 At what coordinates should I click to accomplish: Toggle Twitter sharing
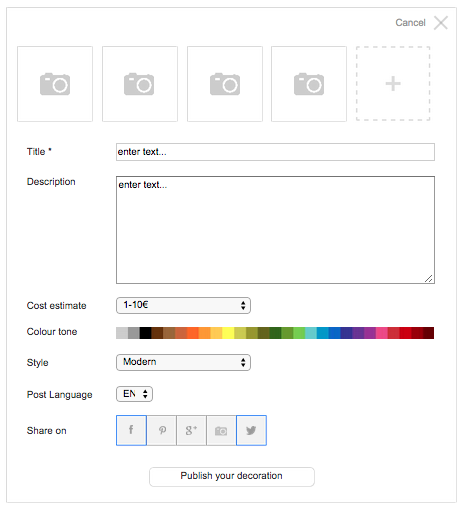coord(251,430)
